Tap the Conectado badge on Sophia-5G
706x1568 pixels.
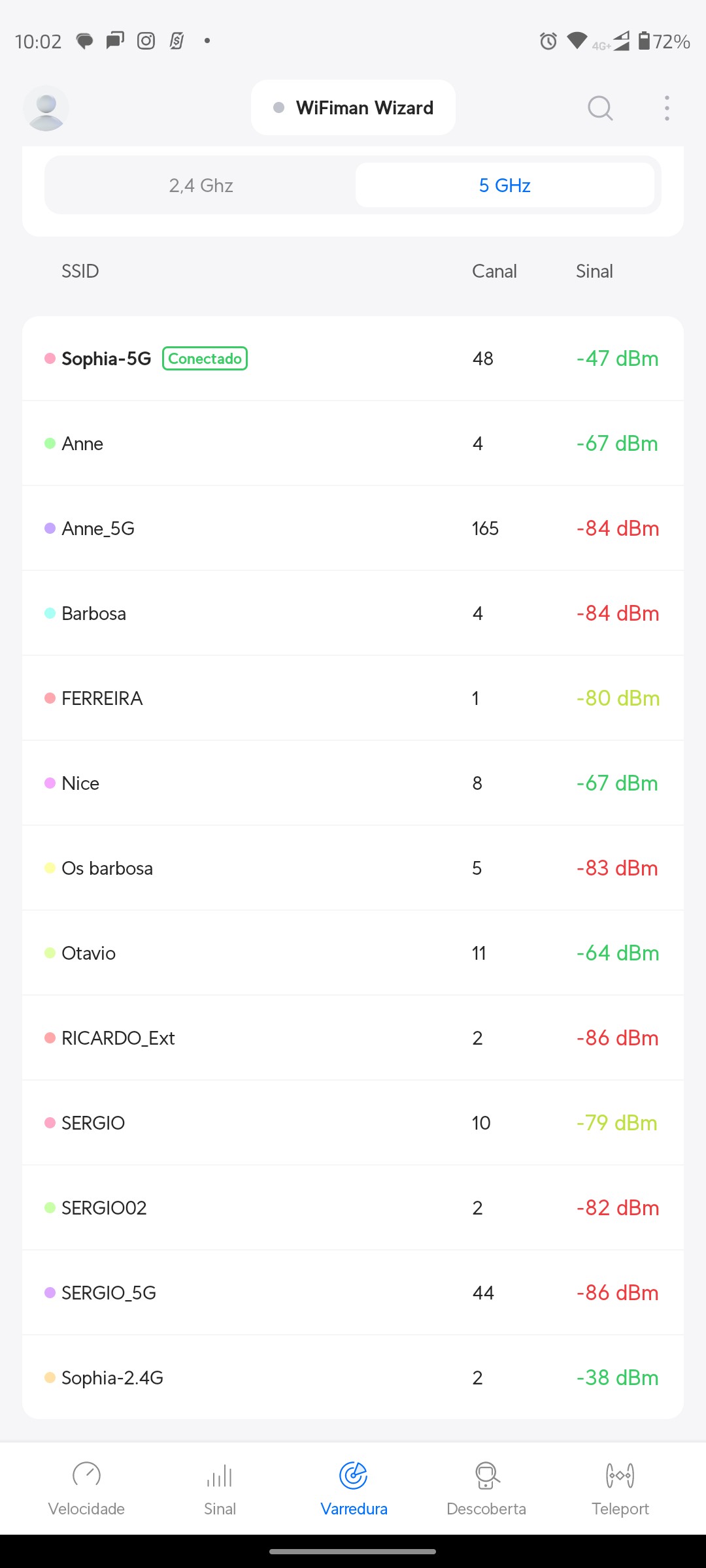pyautogui.click(x=205, y=359)
